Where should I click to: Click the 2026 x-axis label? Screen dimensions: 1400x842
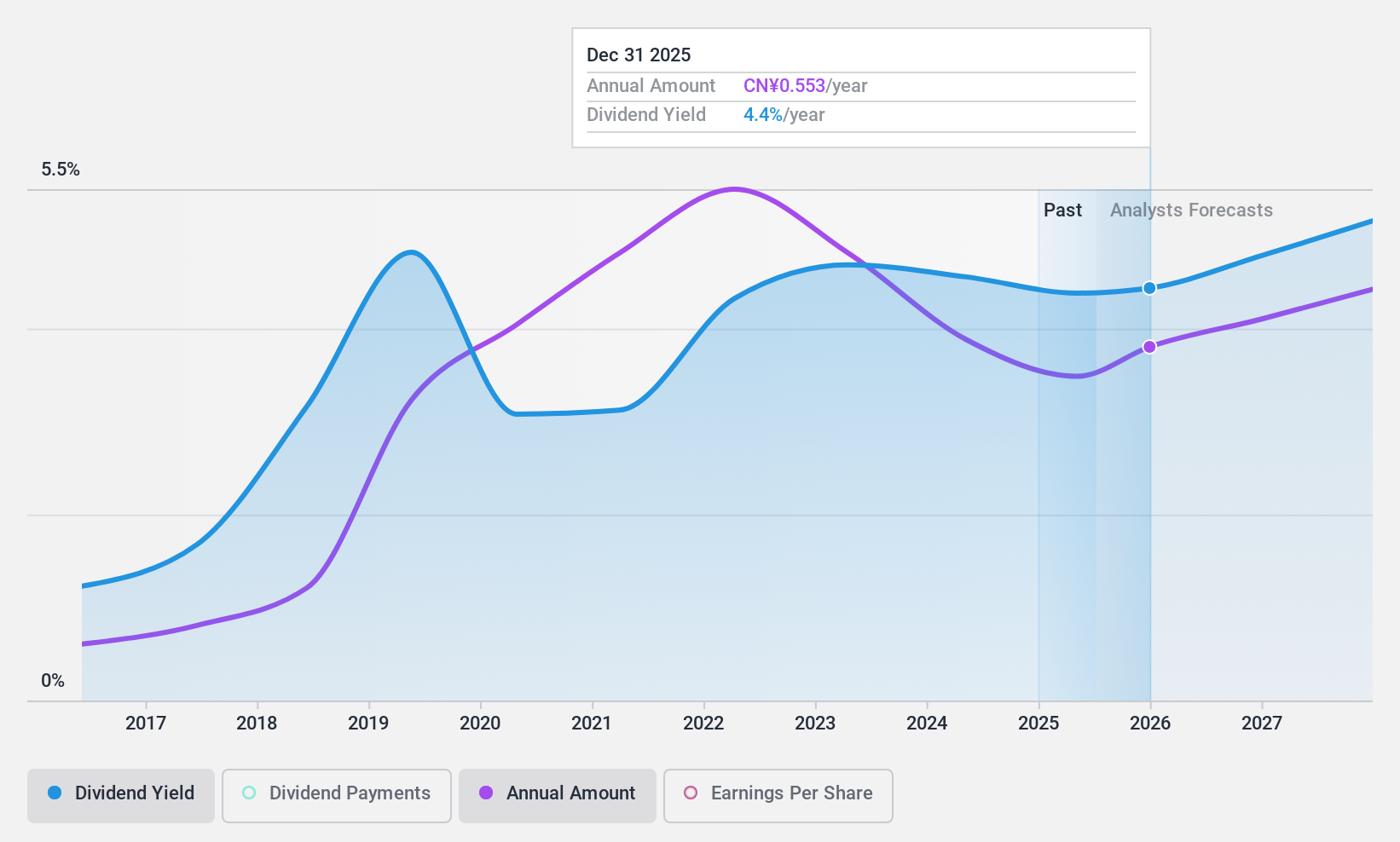1150,724
